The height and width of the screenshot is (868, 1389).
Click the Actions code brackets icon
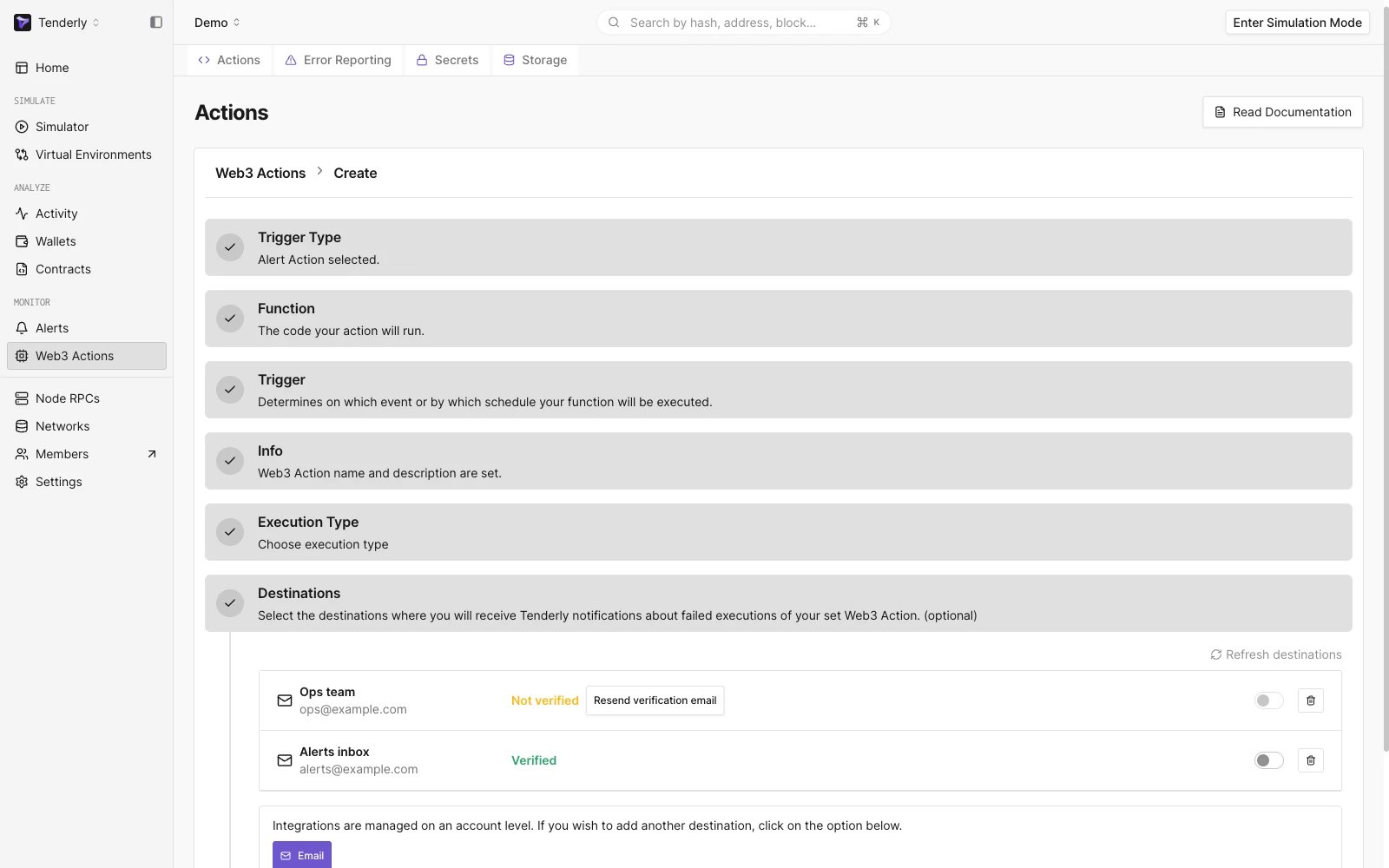204,60
